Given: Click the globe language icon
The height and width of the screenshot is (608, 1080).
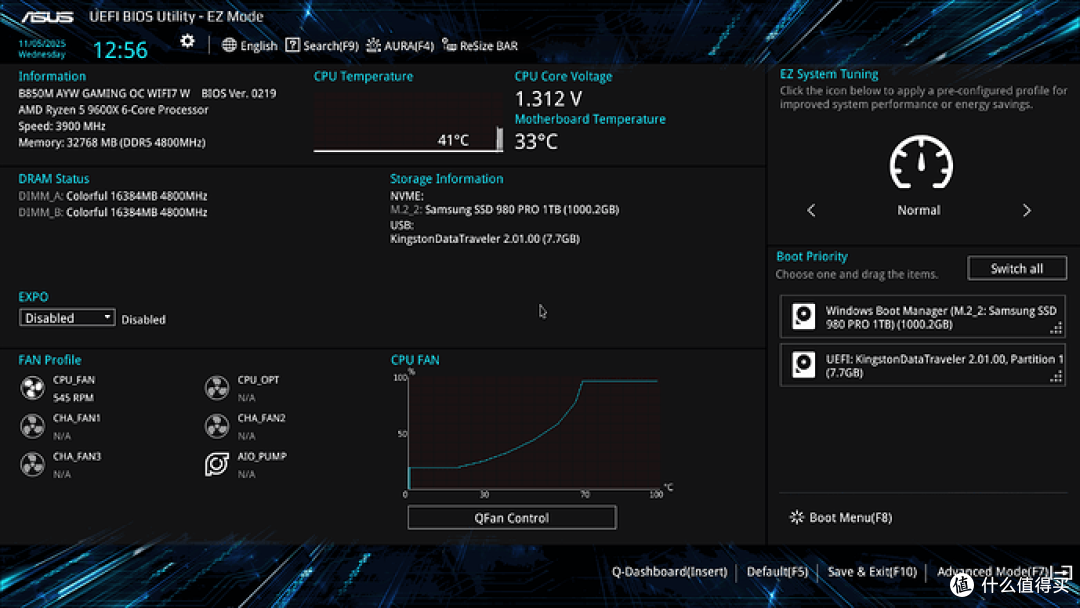Looking at the screenshot, I should point(229,45).
